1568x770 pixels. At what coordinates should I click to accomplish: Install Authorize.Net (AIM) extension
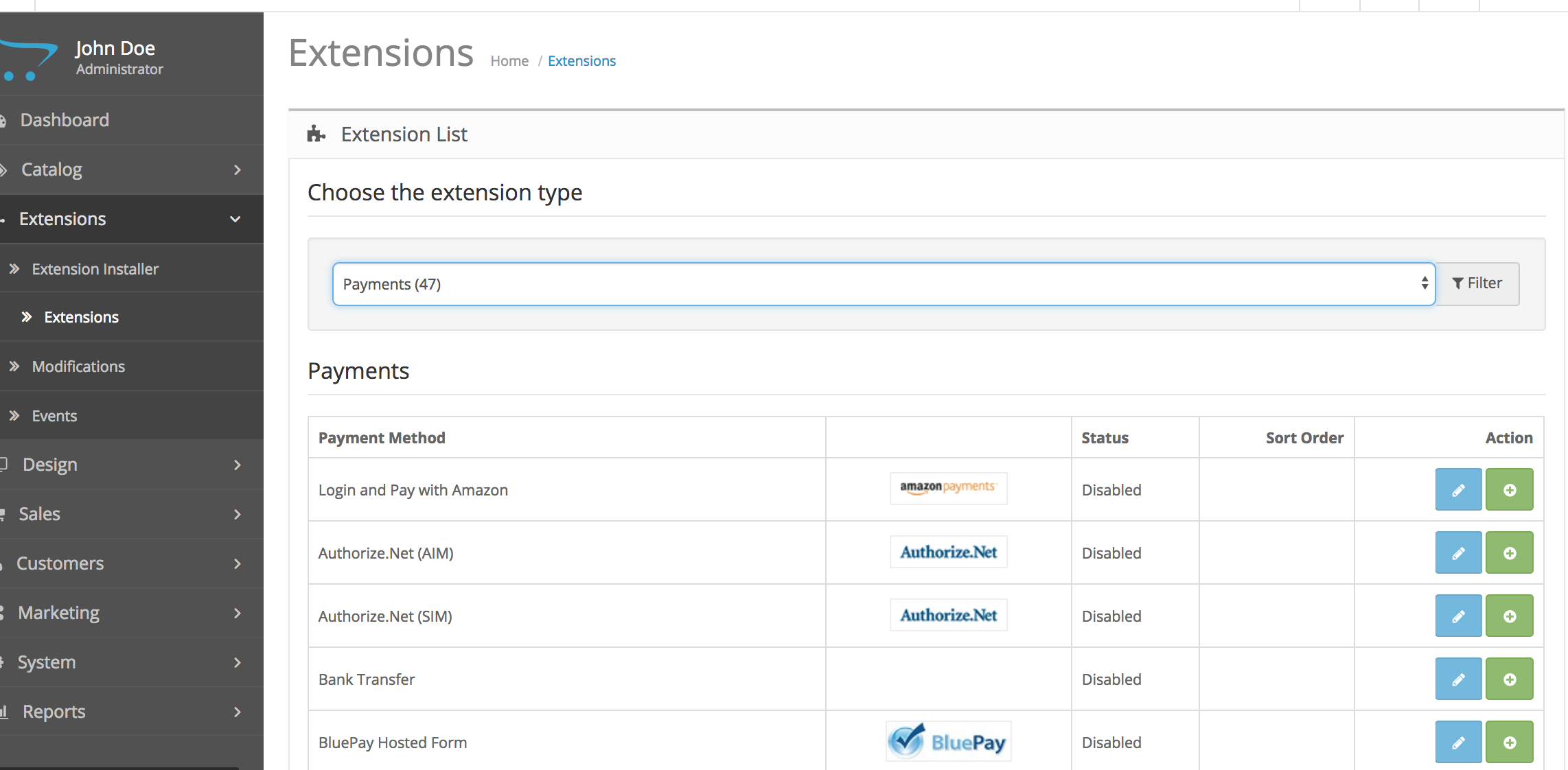[x=1509, y=552]
